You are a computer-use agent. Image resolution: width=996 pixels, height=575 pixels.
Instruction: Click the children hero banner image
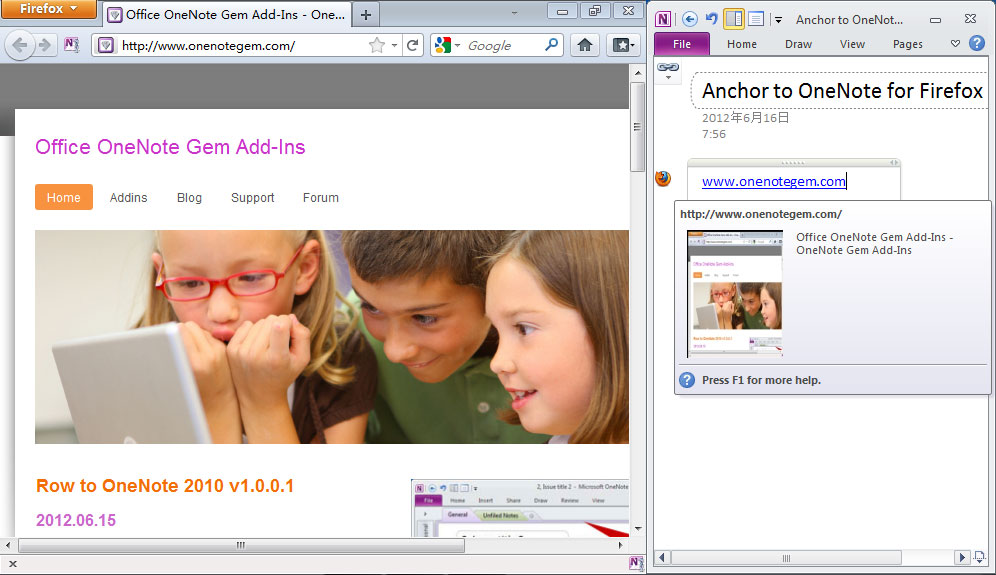tap(332, 337)
